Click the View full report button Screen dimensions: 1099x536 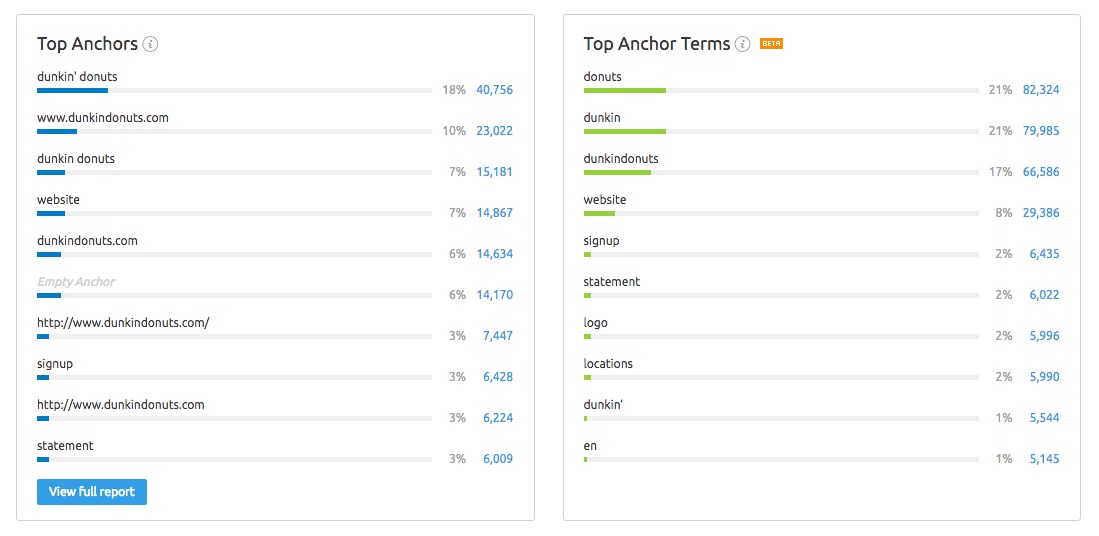tap(92, 492)
